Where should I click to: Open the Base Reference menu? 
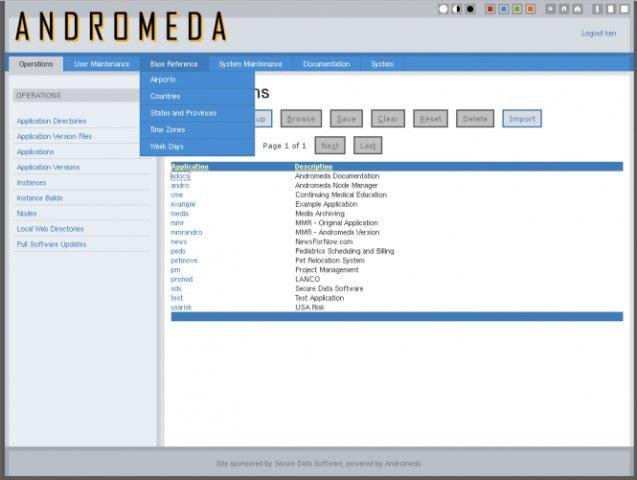(174, 64)
